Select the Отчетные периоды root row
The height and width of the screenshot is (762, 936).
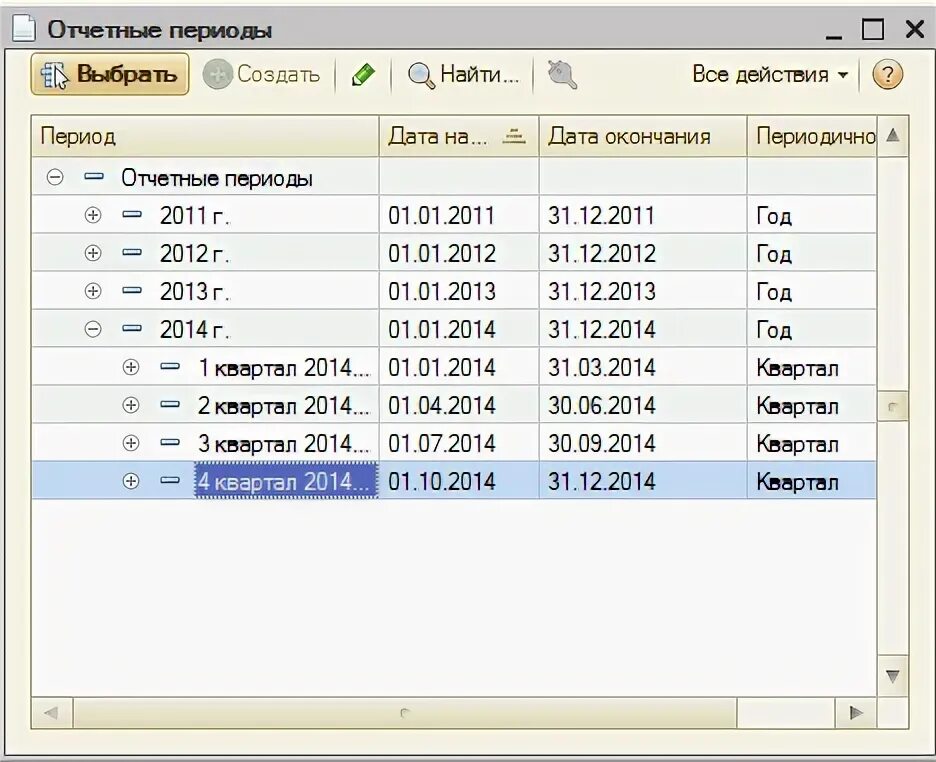[x=454, y=177]
